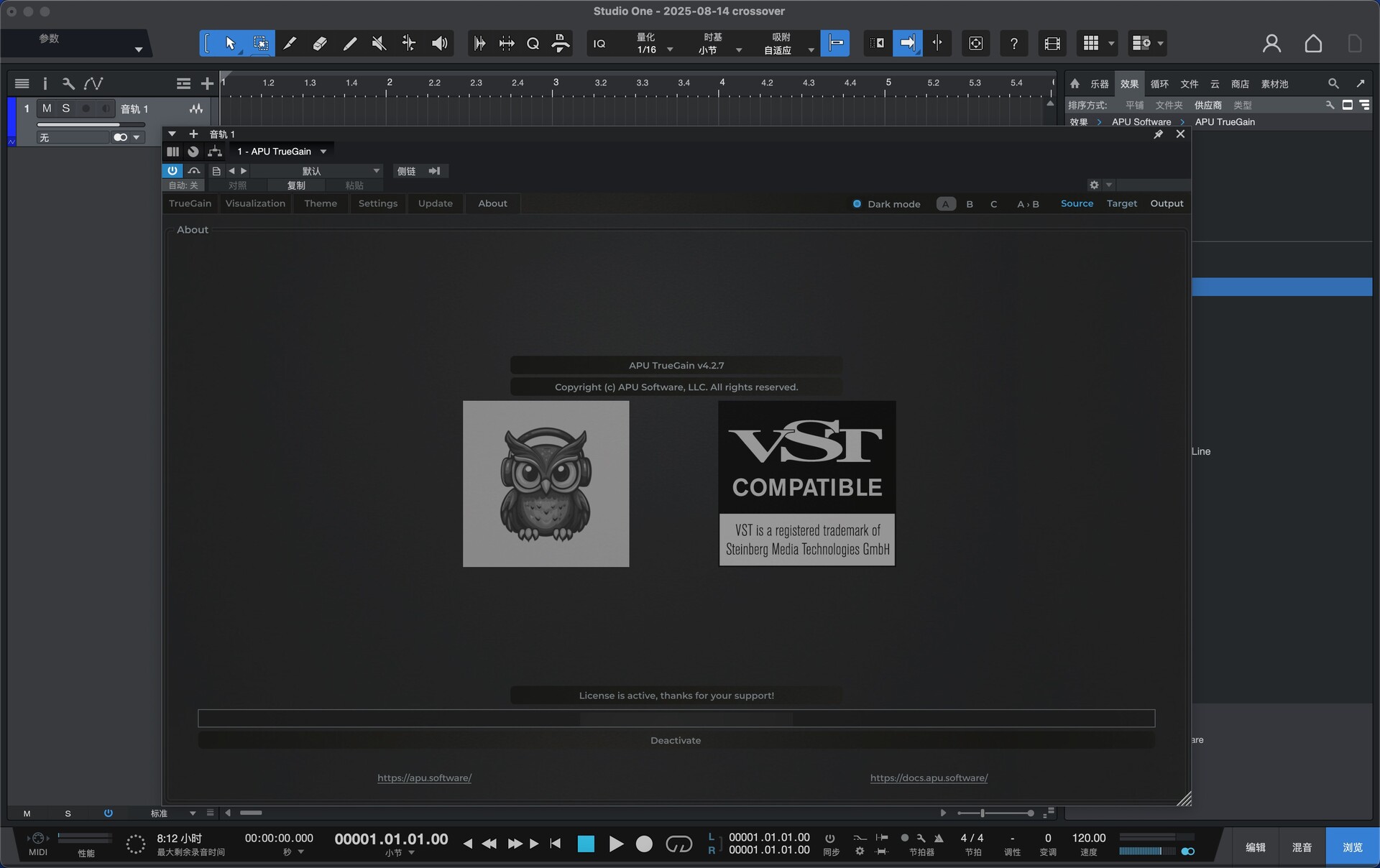Switch to the TrueGain tab
1380x868 pixels.
190,204
